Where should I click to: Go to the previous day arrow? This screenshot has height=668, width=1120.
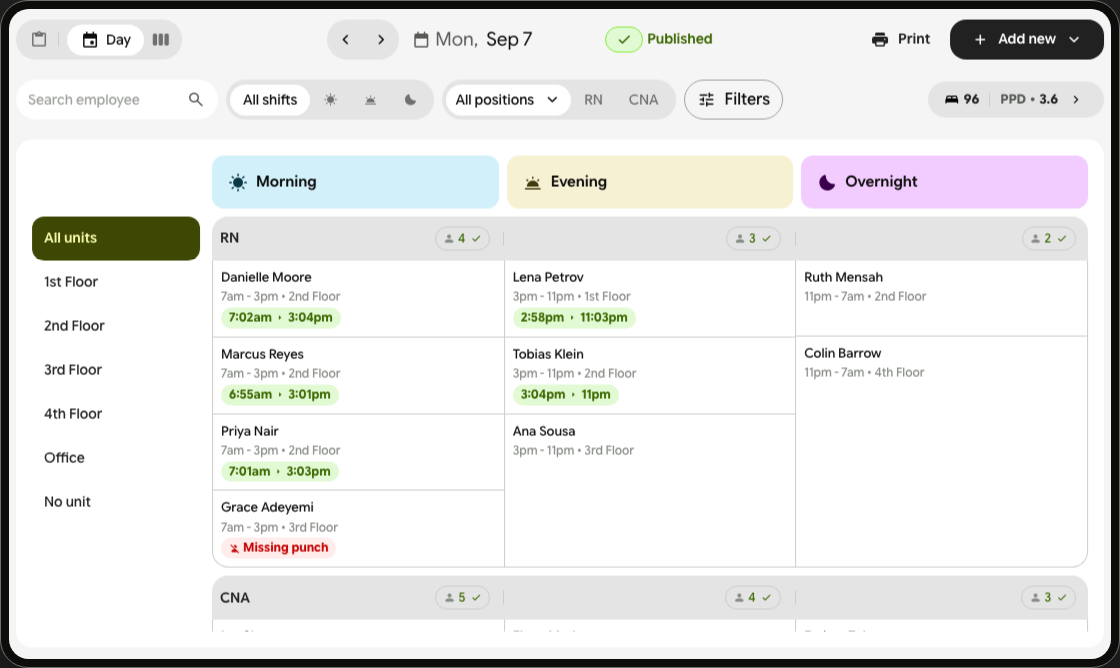click(346, 39)
